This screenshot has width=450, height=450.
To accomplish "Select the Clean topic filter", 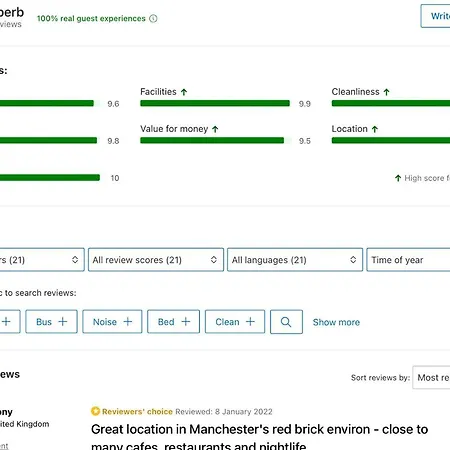I will (235, 322).
